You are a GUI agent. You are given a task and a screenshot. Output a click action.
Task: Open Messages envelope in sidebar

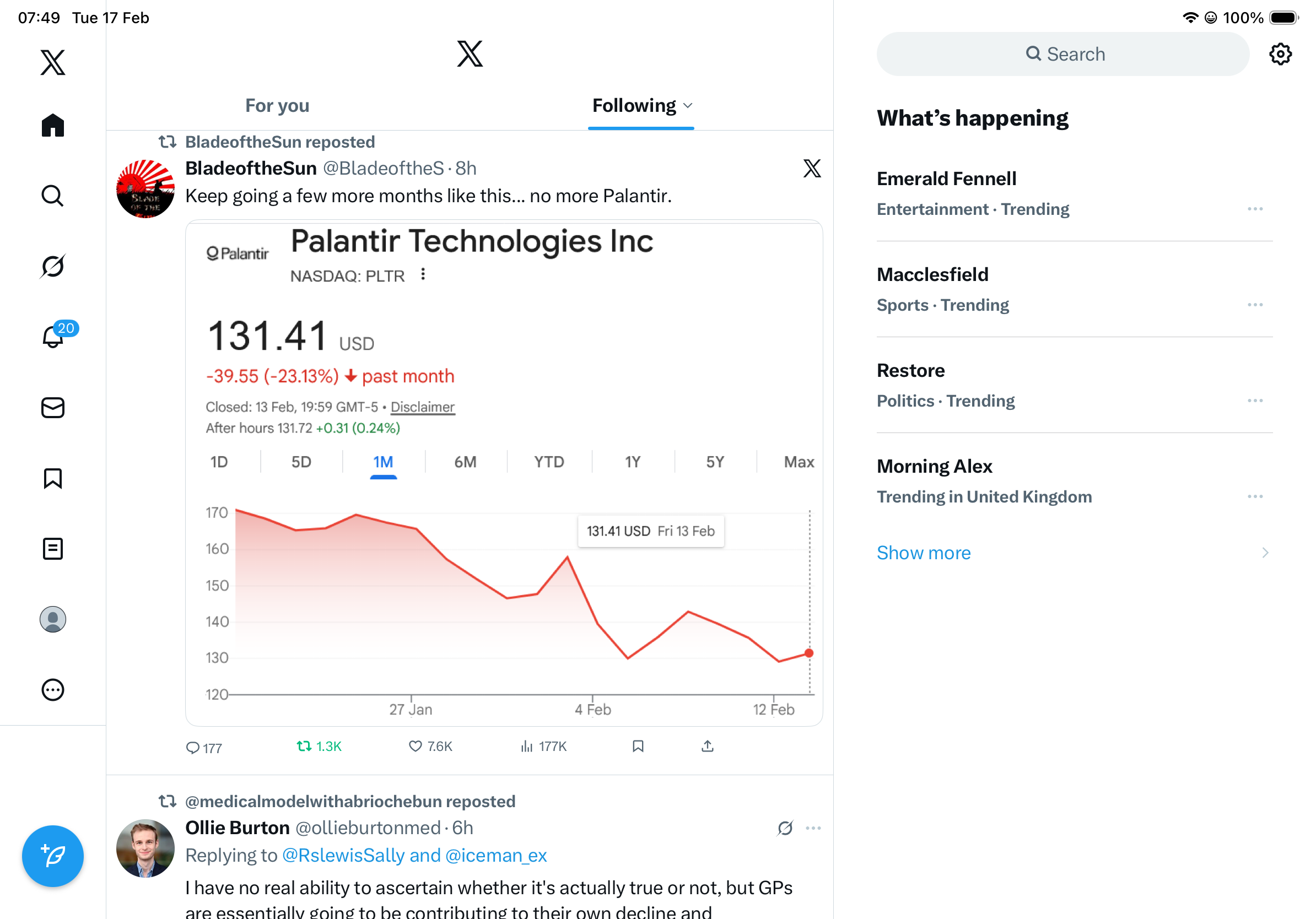click(53, 408)
